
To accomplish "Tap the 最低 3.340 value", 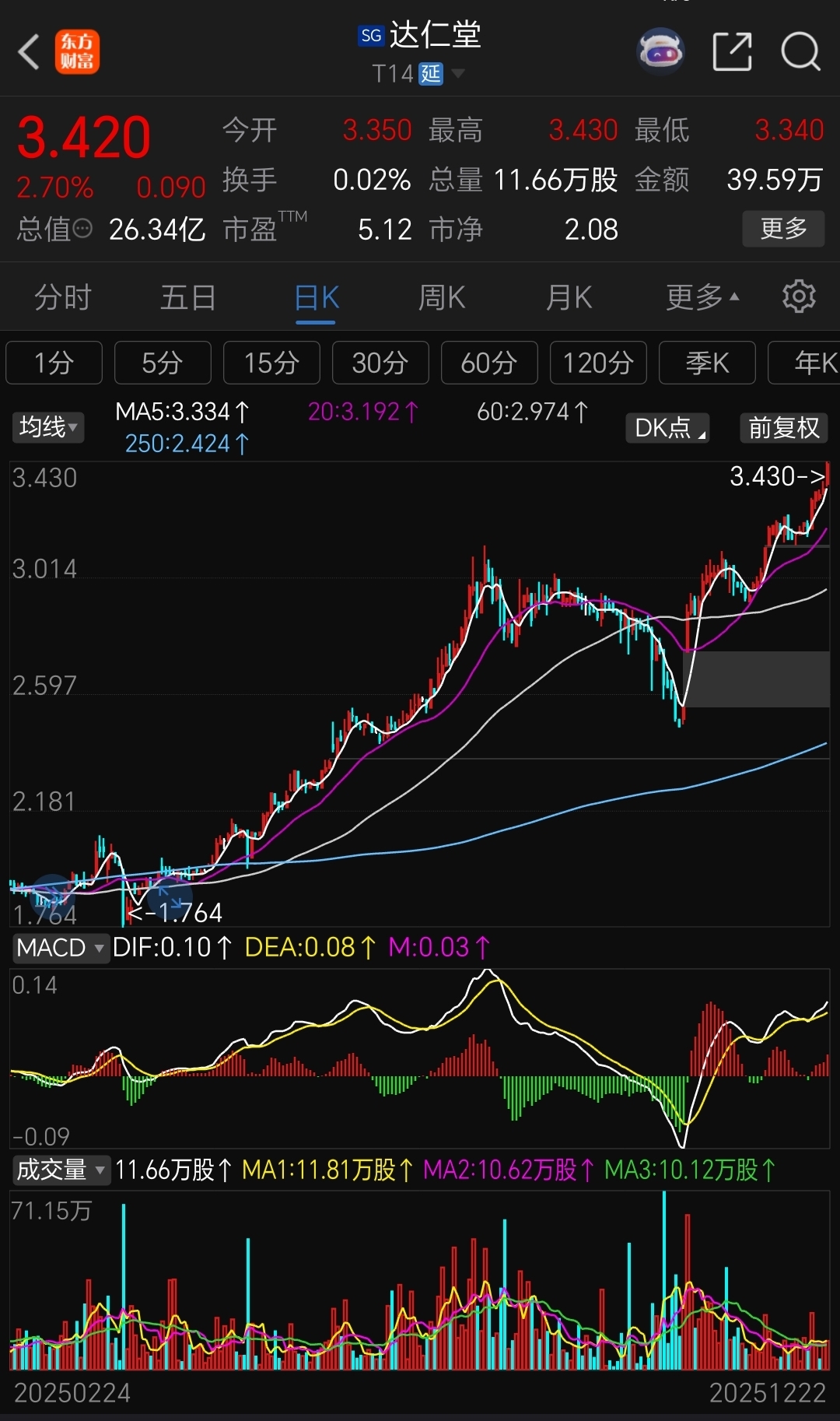I will pos(789,130).
